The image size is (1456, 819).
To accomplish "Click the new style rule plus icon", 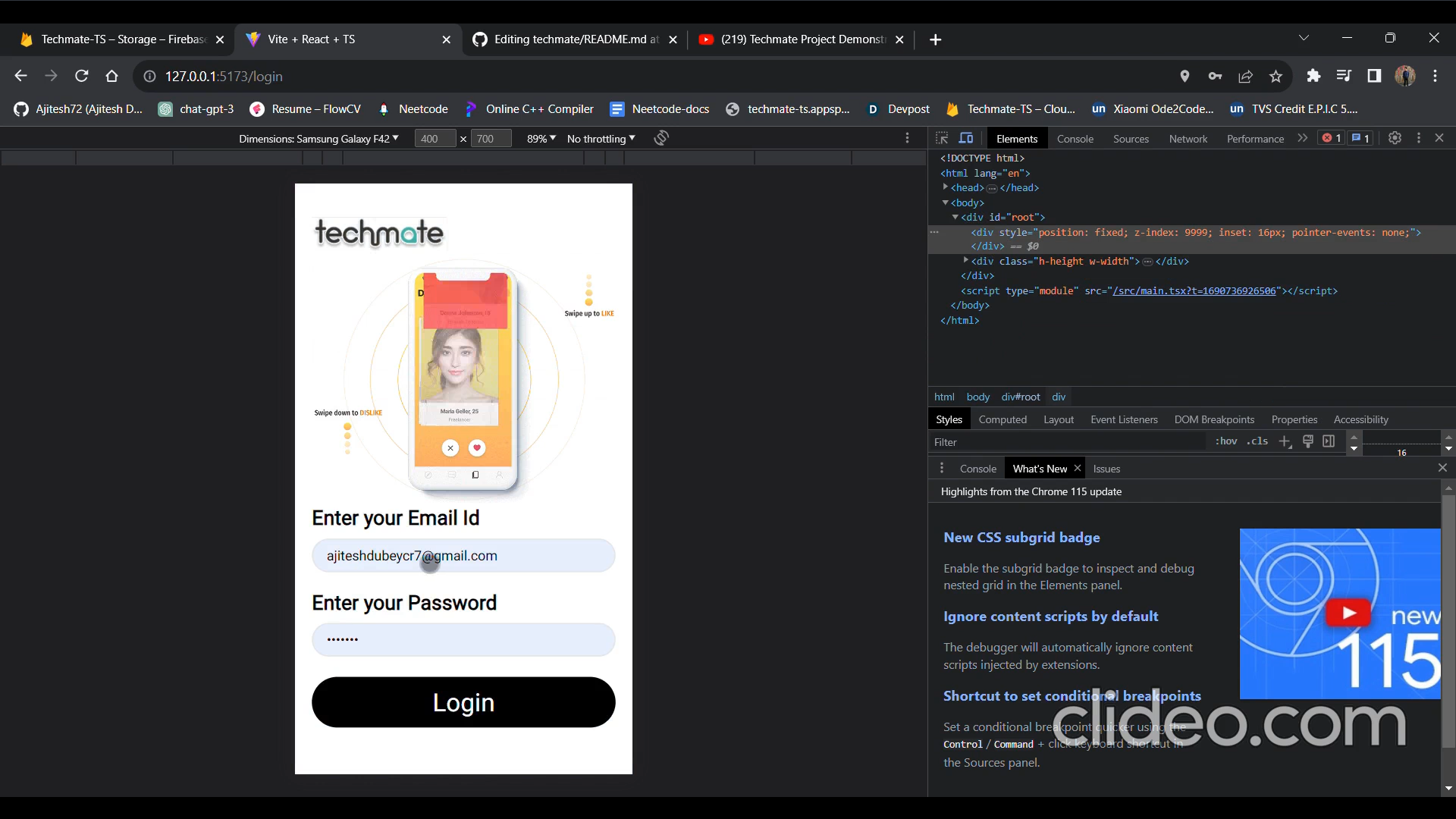I will (x=1285, y=441).
